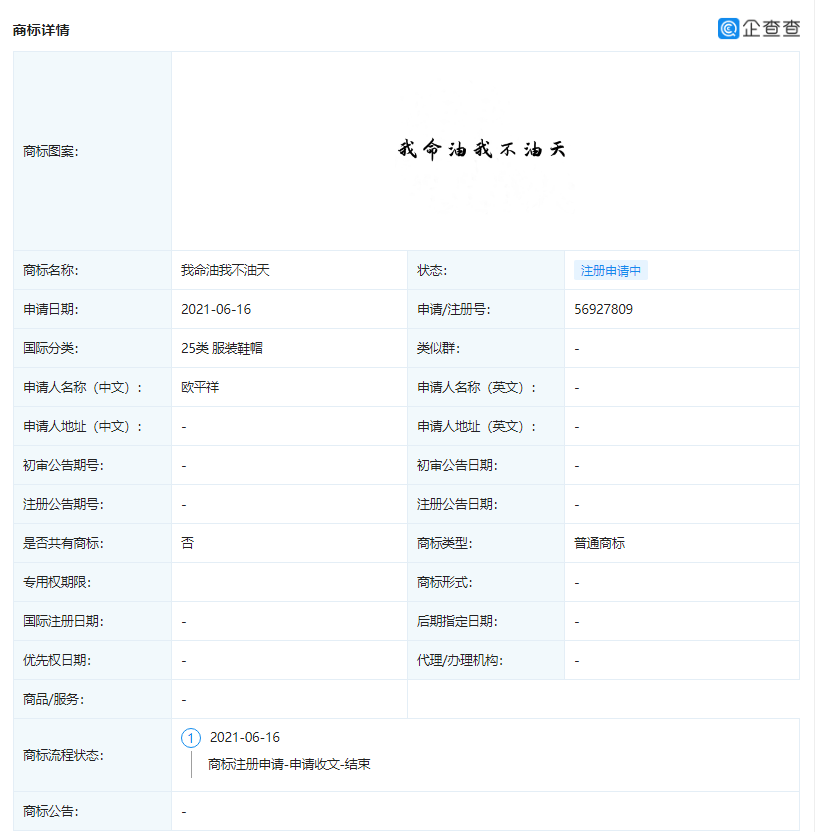Screen dimensions: 815x832
Task: Click the 商标详情 page heading
Action: tap(41, 30)
